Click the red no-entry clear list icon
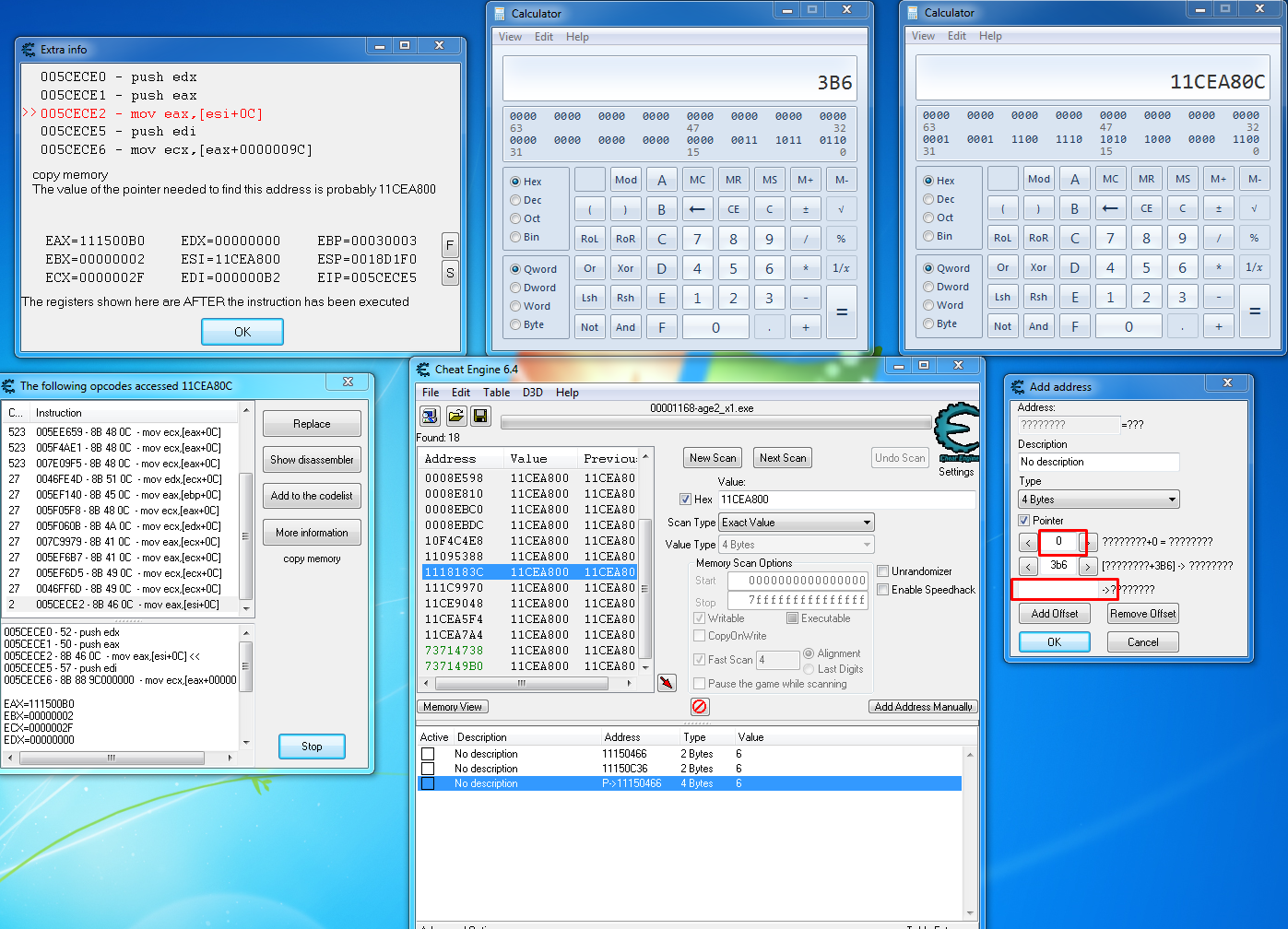The height and width of the screenshot is (929, 1288). 700,707
